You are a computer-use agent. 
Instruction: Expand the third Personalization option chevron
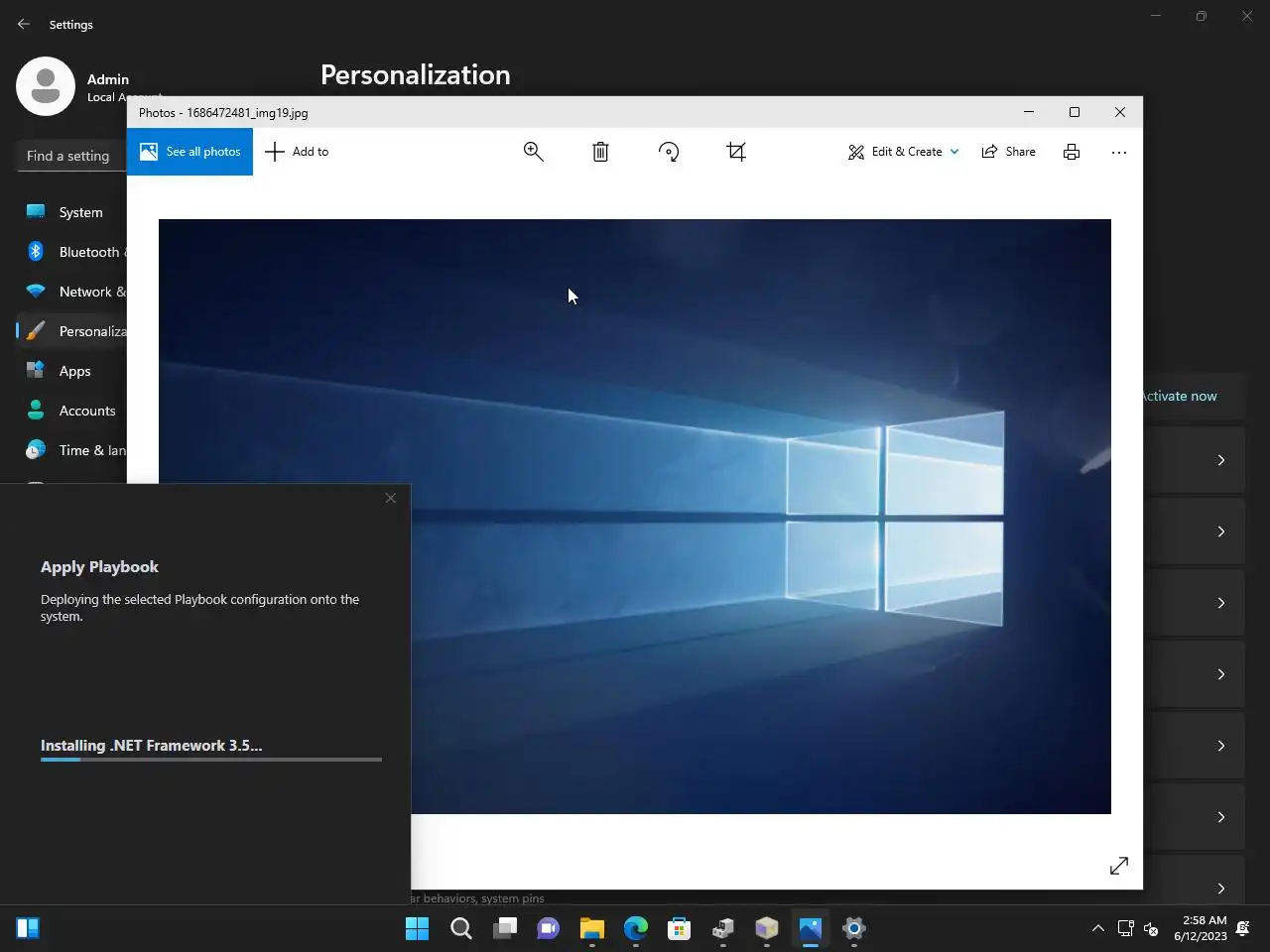point(1221,603)
